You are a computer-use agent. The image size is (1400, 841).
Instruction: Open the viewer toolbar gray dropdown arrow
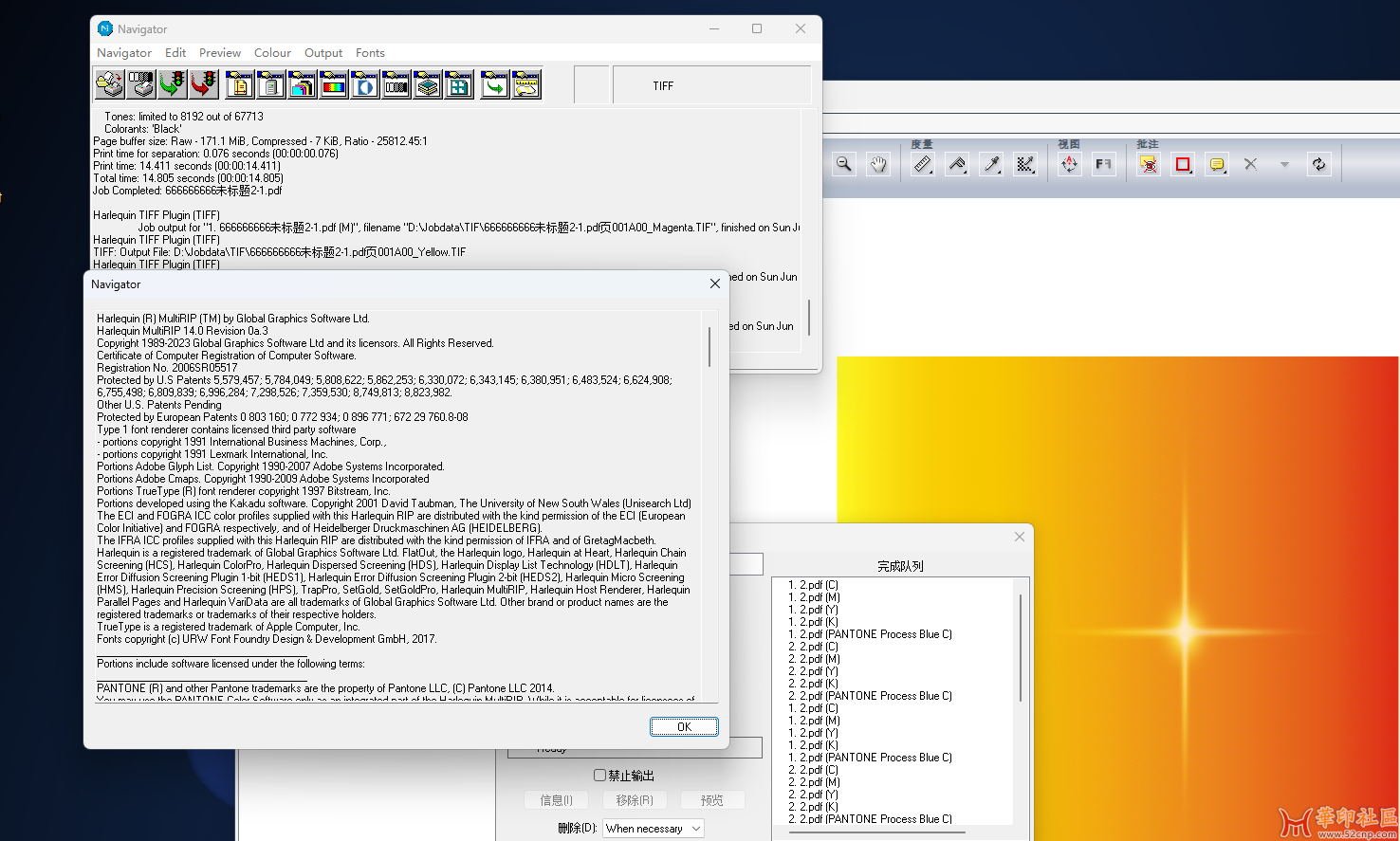click(1284, 164)
